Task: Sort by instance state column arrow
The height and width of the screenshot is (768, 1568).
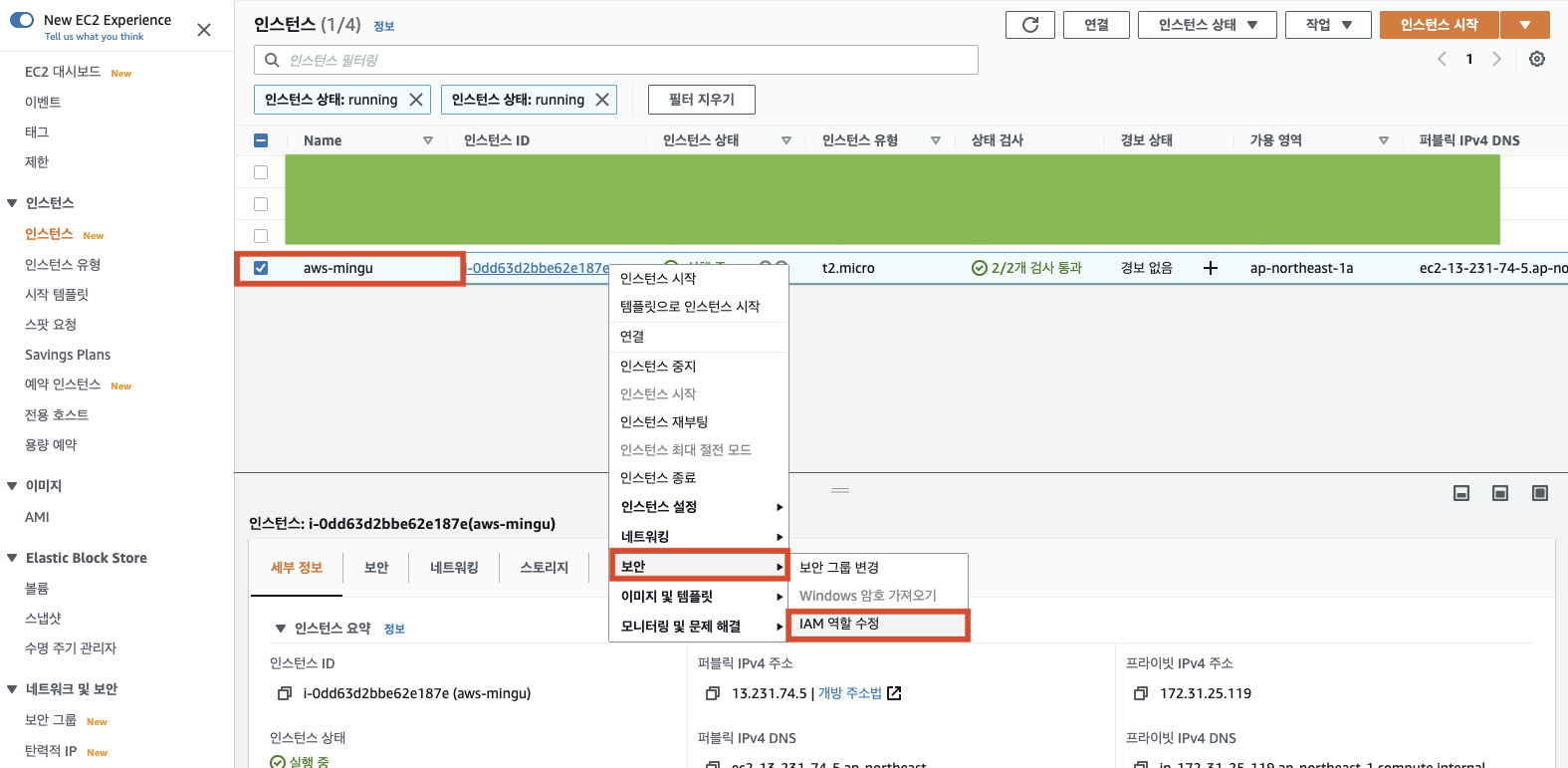Action: click(x=786, y=140)
